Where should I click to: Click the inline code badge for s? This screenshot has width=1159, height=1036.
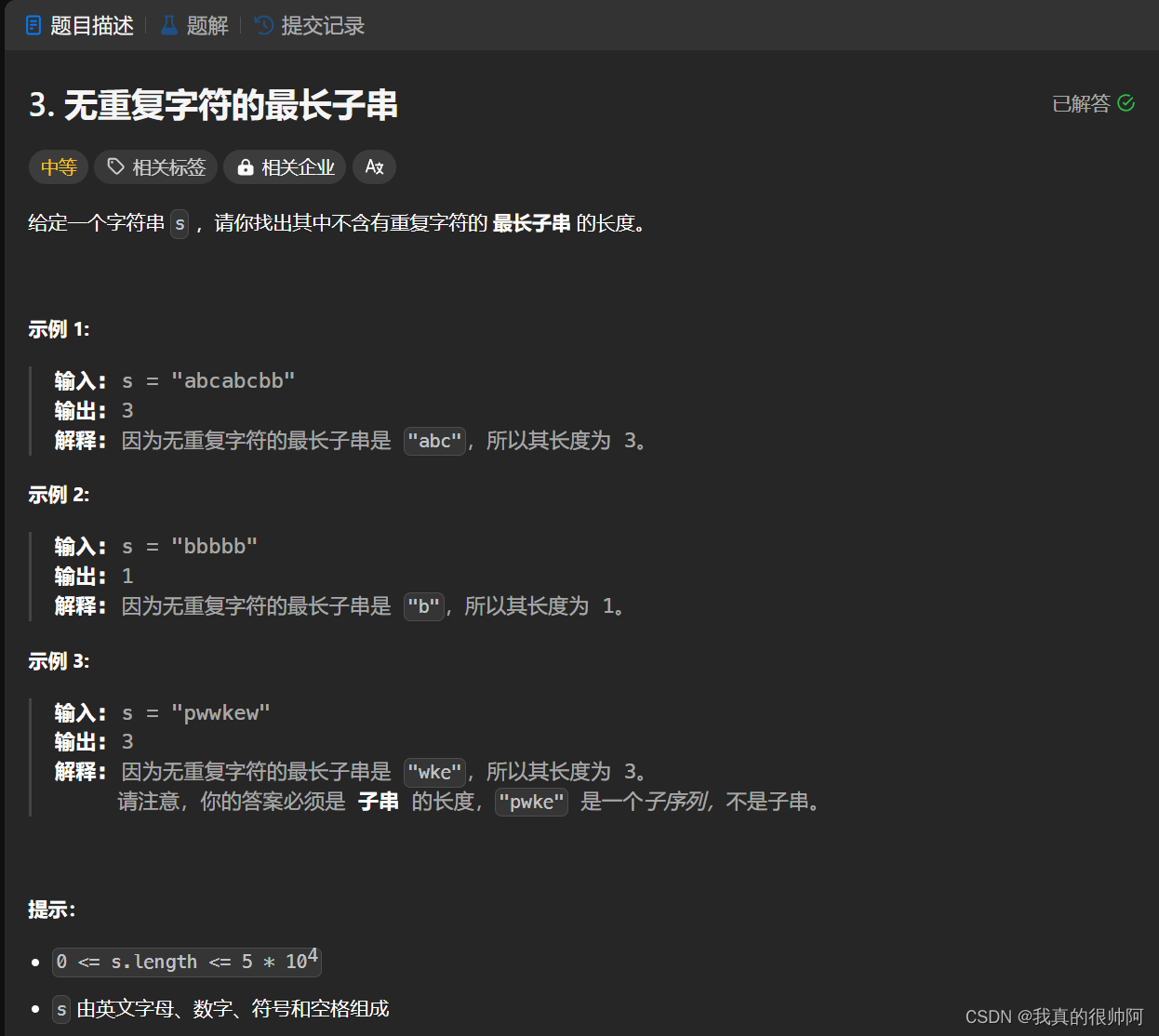(179, 224)
